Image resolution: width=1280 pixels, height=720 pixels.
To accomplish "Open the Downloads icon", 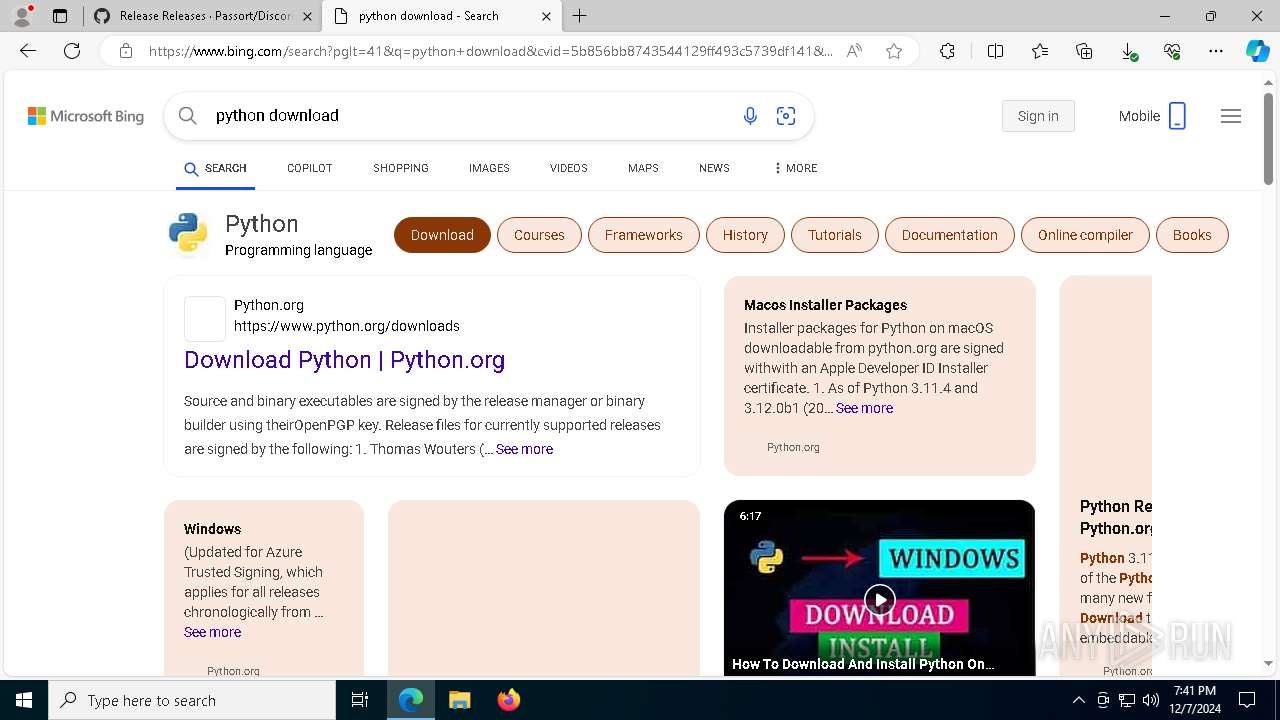I will [1128, 51].
